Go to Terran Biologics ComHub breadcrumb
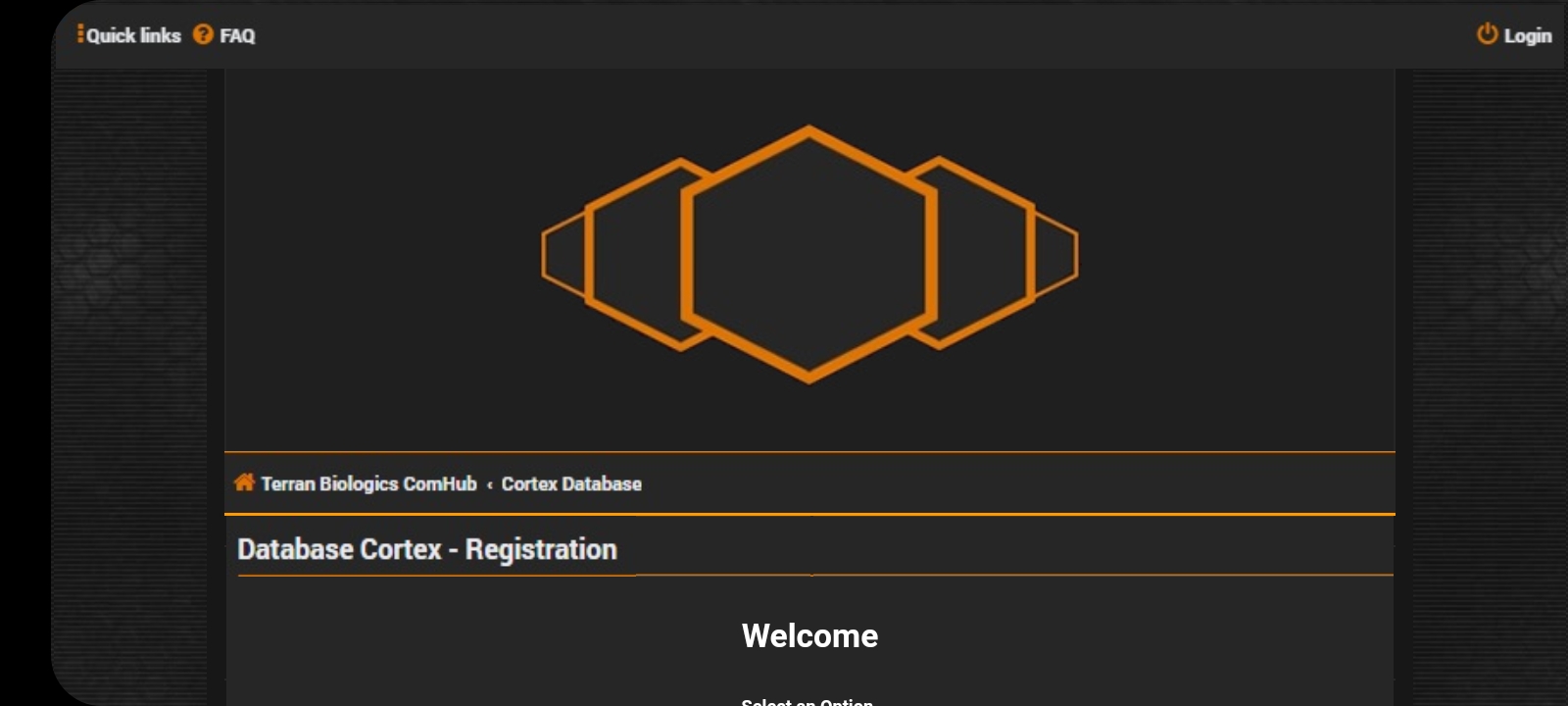Image resolution: width=1568 pixels, height=706 pixels. click(368, 483)
